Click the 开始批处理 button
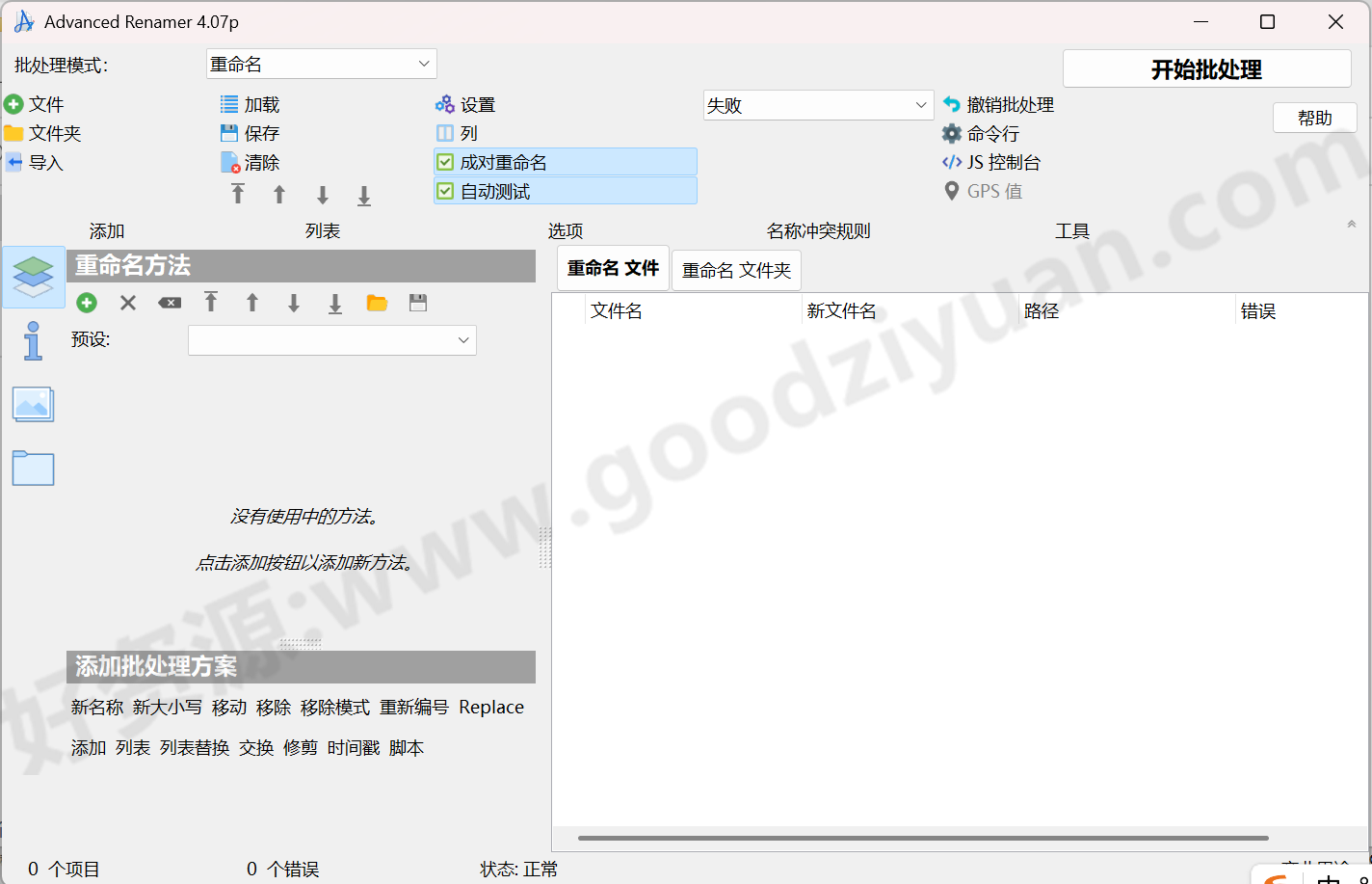Viewport: 1372px width, 884px height. (x=1206, y=67)
